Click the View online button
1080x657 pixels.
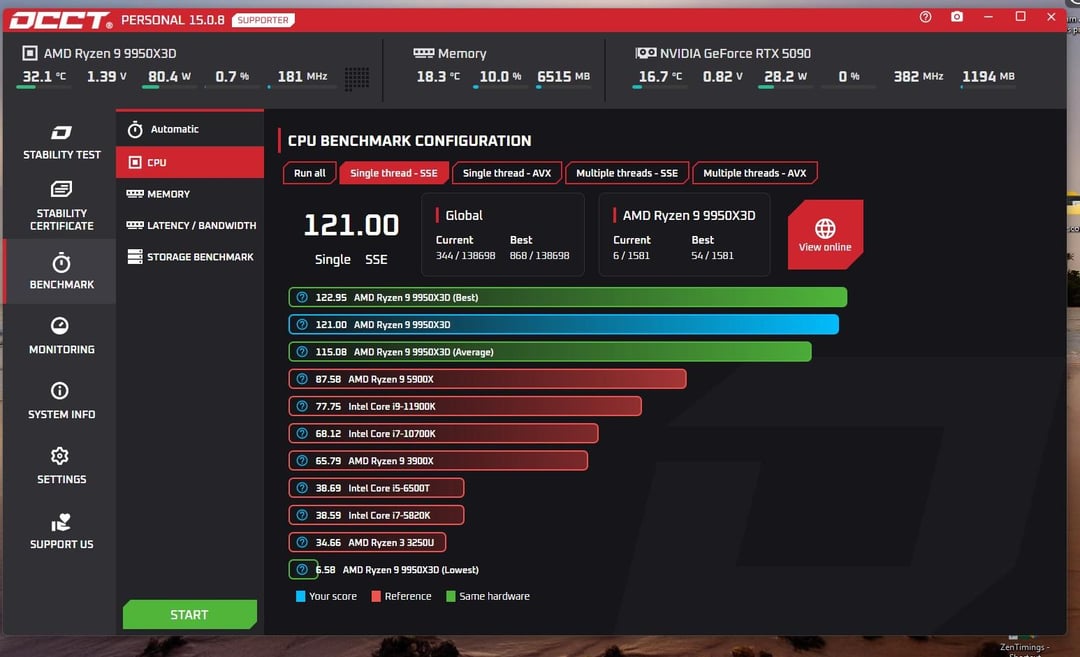(x=825, y=235)
